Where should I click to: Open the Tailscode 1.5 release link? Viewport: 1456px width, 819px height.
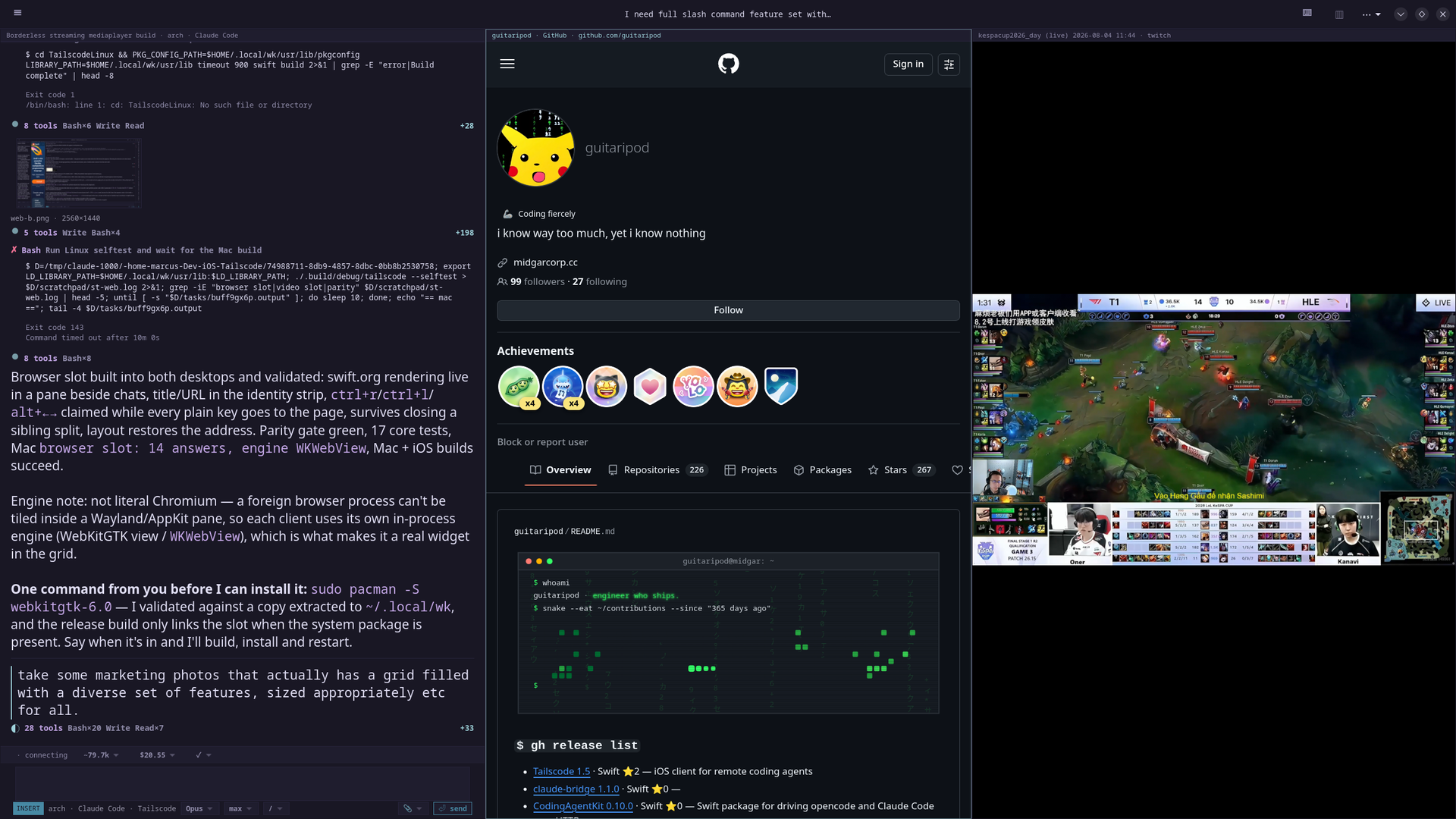561,771
